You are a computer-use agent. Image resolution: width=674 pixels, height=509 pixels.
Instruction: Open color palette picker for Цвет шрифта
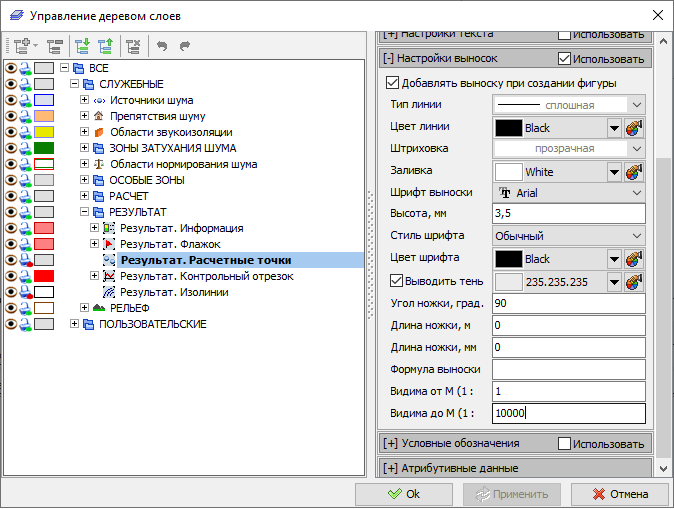(x=633, y=259)
